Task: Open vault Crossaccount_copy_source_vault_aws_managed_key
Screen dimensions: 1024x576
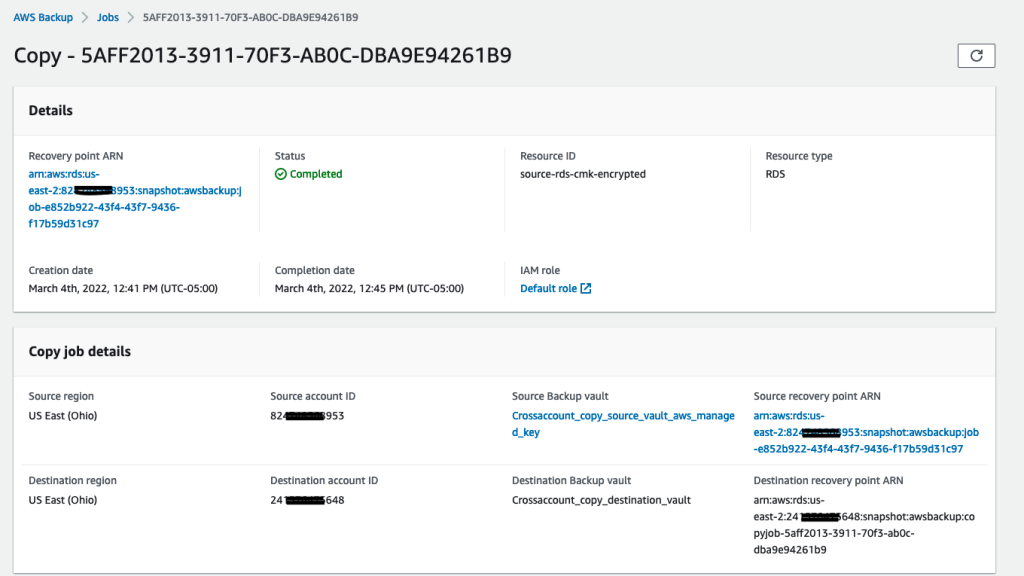Action: click(x=623, y=422)
